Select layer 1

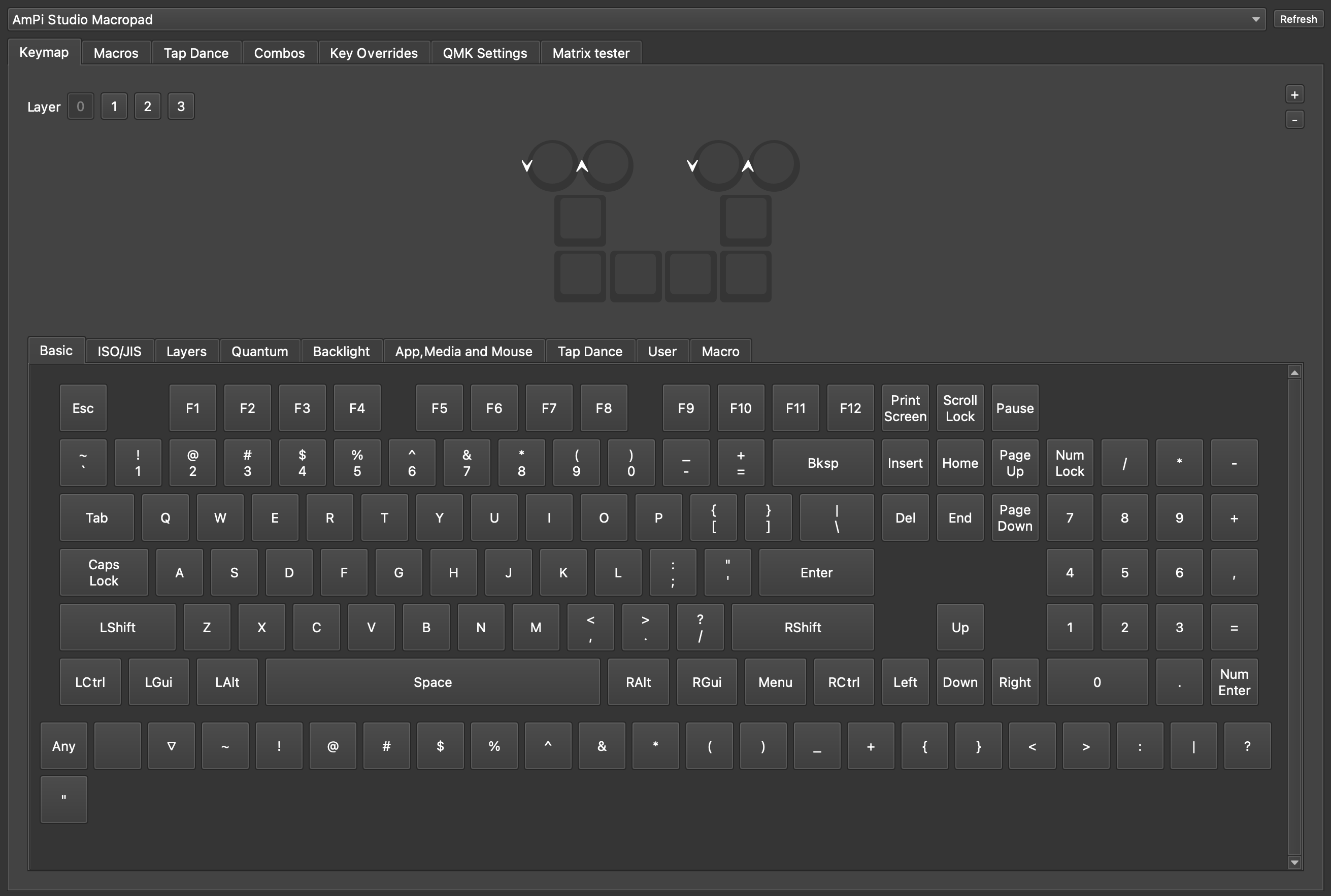[x=114, y=106]
